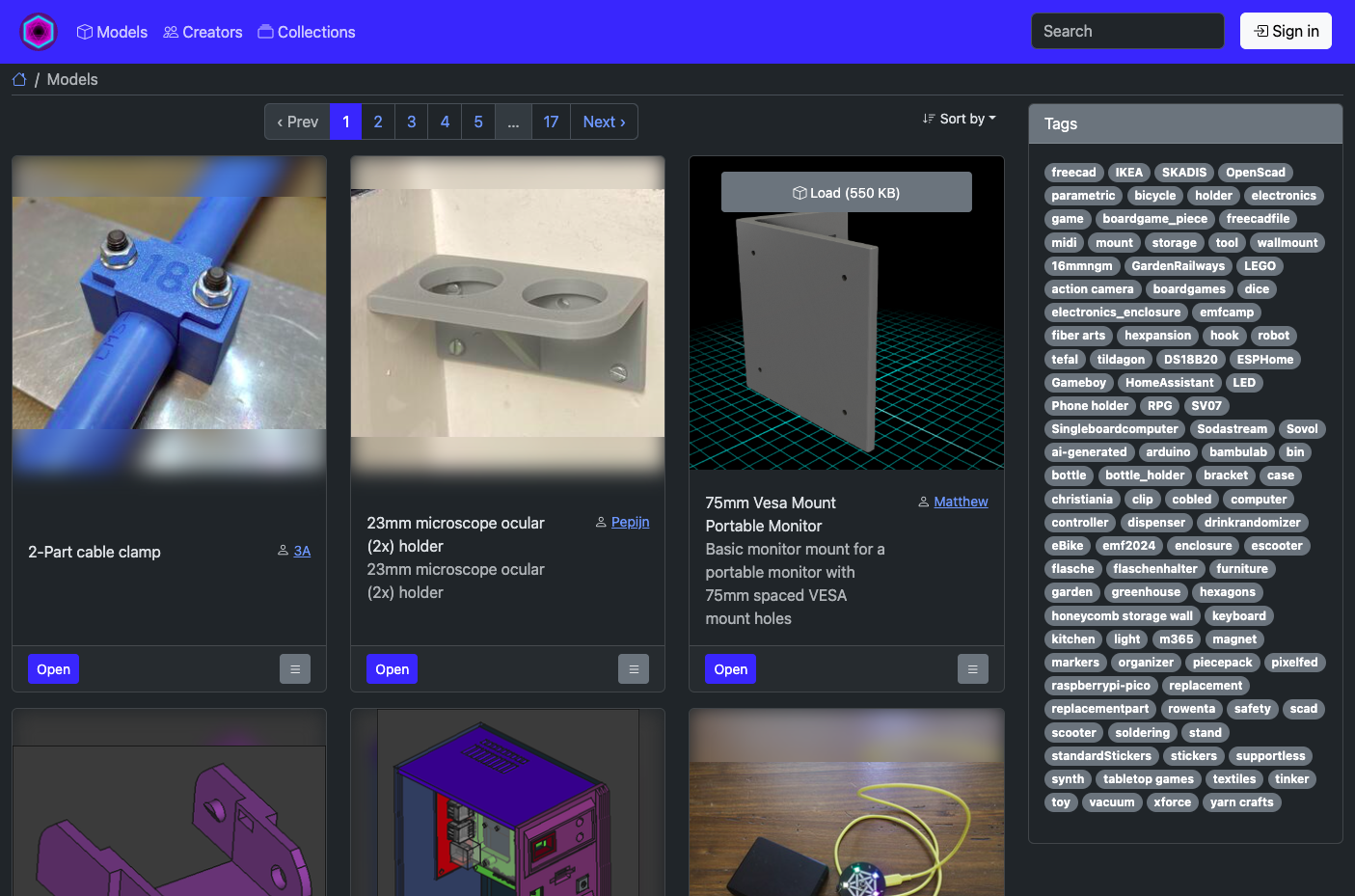Visit creator 3A's profile

(302, 551)
